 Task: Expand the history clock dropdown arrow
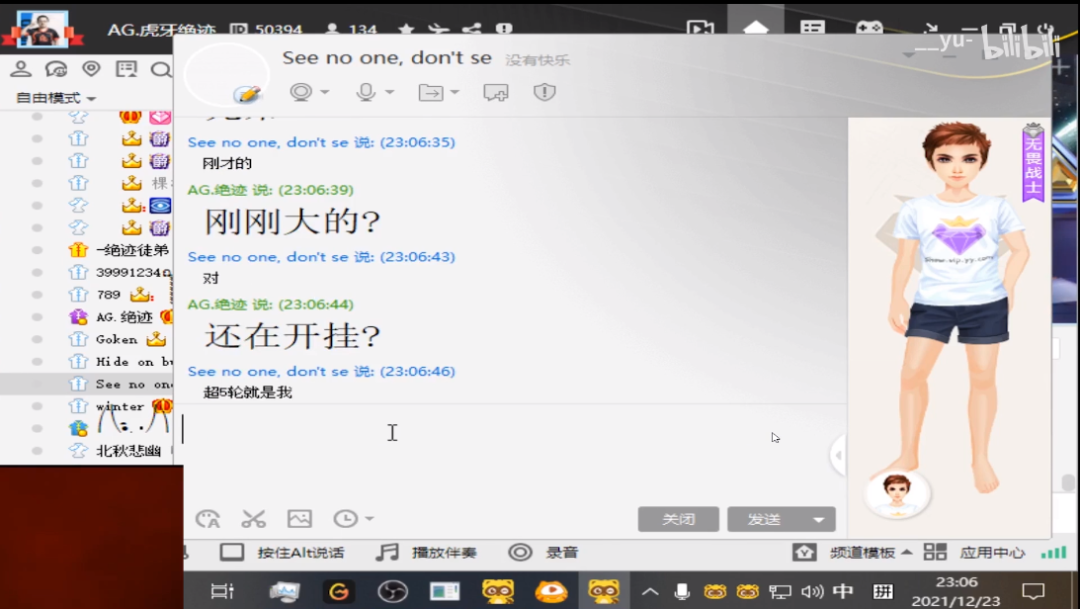coord(369,519)
